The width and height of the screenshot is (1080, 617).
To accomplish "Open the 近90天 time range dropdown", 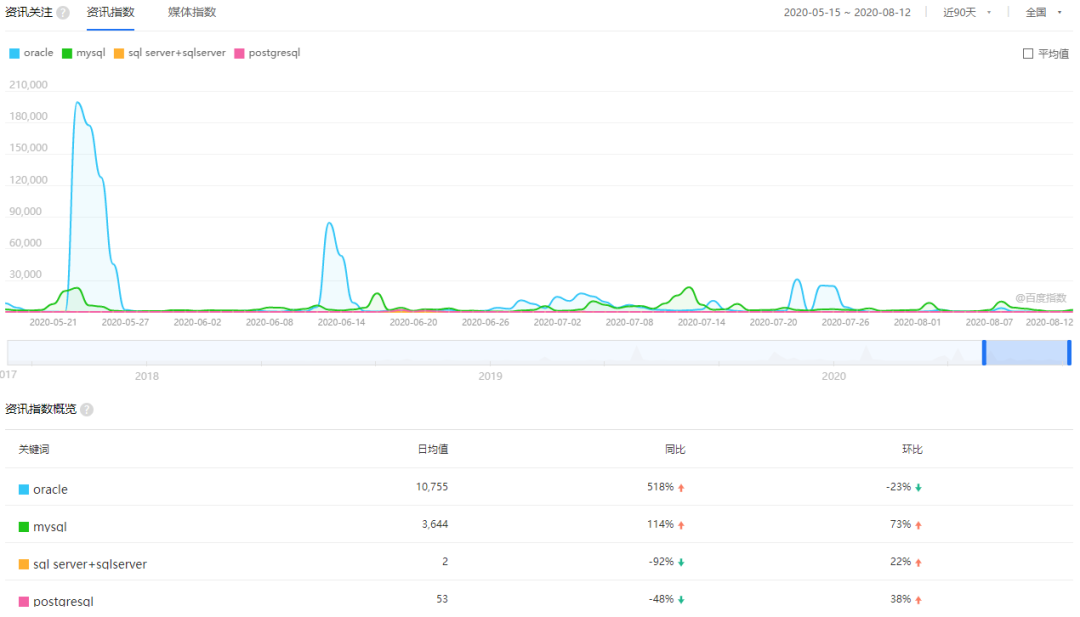I will click(967, 12).
